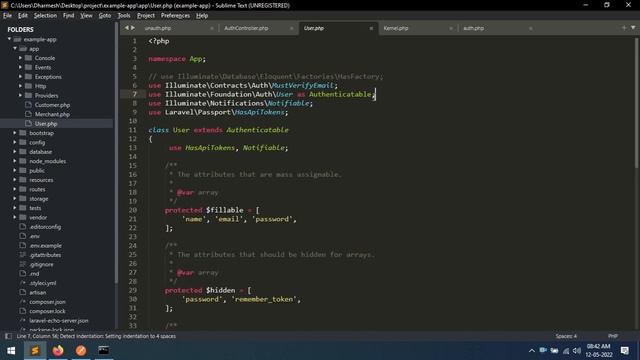
Task: Expand the vendor folder
Action: [x=15, y=218]
